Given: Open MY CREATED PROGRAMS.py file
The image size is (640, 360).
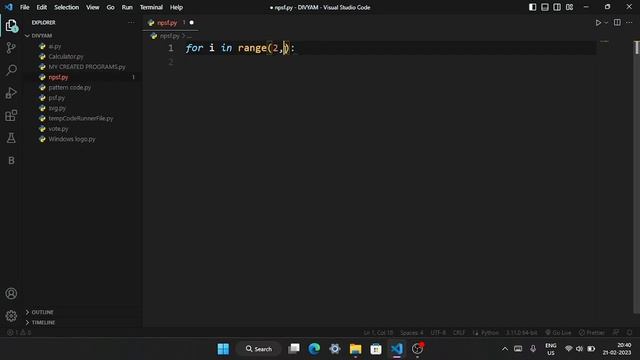Looking at the screenshot, I should pyautogui.click(x=87, y=67).
